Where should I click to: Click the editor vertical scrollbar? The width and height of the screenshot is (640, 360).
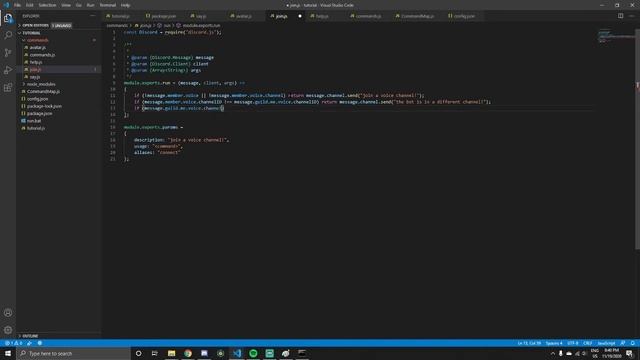point(638,139)
